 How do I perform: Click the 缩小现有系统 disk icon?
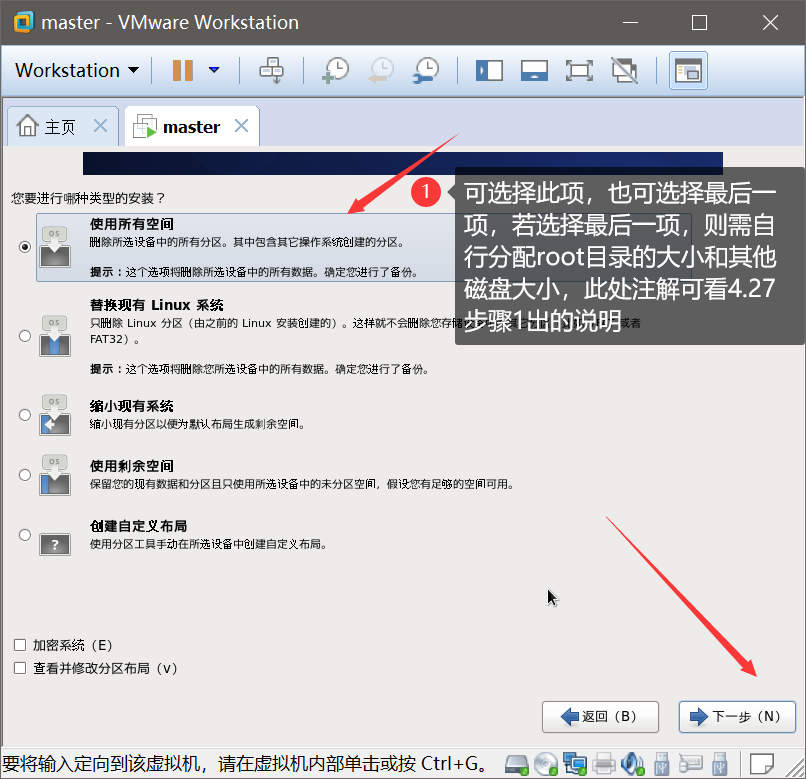[55, 415]
